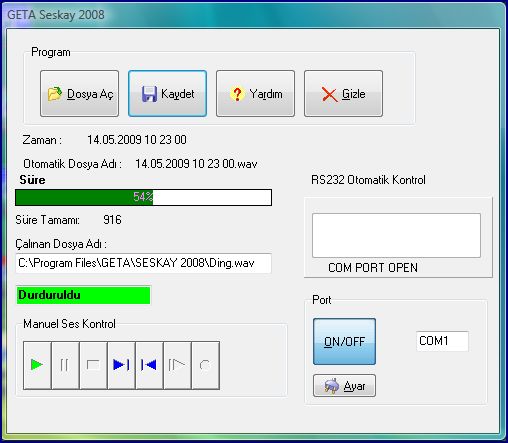Click the greyed-out record button
508x443 pixels.
pyautogui.click(x=205, y=365)
